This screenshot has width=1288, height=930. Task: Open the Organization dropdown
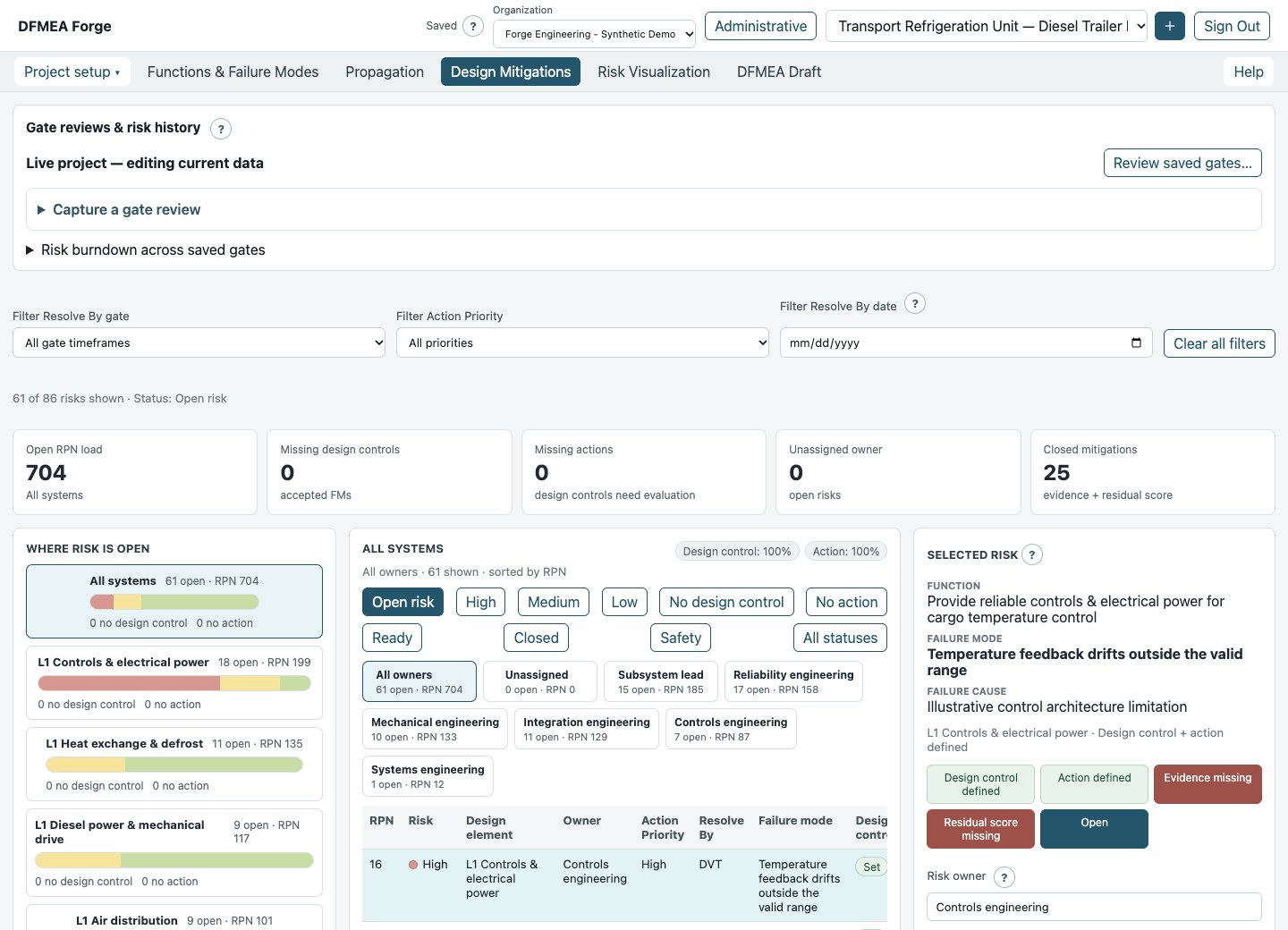pos(594,34)
